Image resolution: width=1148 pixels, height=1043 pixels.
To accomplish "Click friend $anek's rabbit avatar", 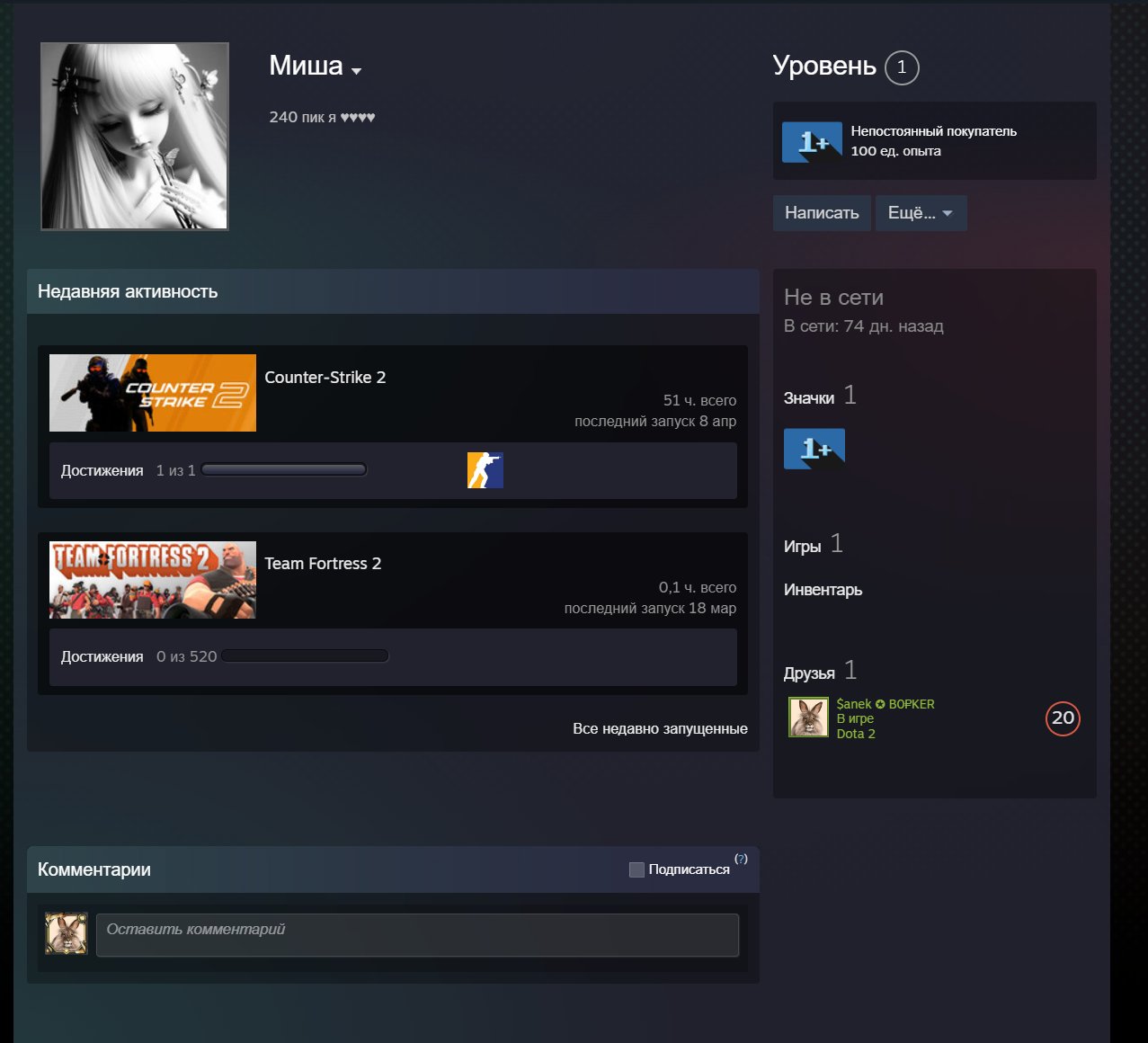I will click(x=808, y=718).
